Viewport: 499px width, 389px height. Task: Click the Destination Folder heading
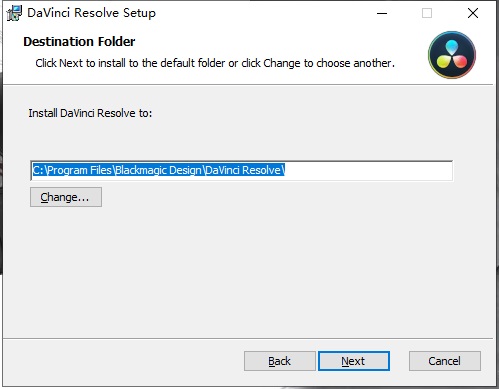[79, 42]
